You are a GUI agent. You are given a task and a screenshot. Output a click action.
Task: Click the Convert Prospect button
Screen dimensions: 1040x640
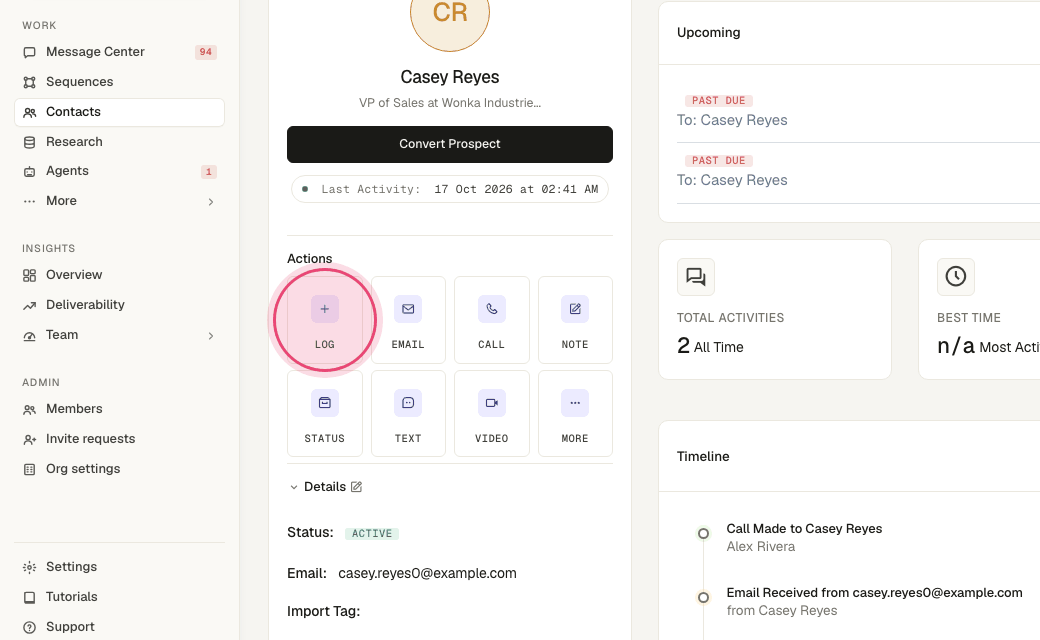point(450,144)
